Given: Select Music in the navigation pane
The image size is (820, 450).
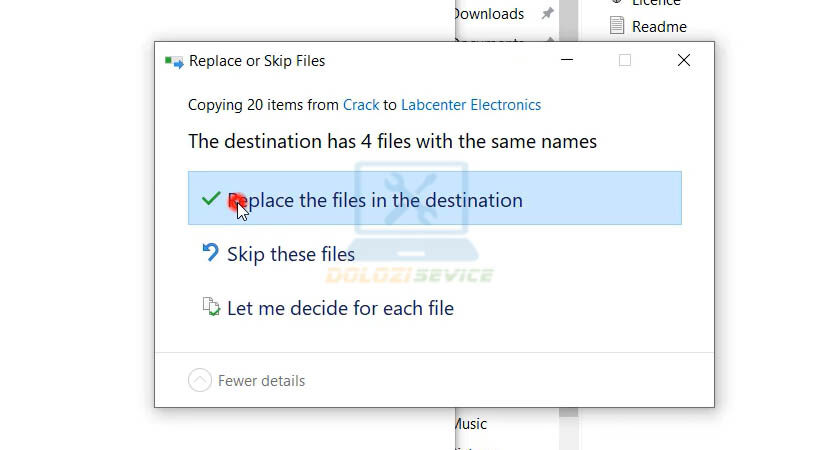Looking at the screenshot, I should (470, 424).
